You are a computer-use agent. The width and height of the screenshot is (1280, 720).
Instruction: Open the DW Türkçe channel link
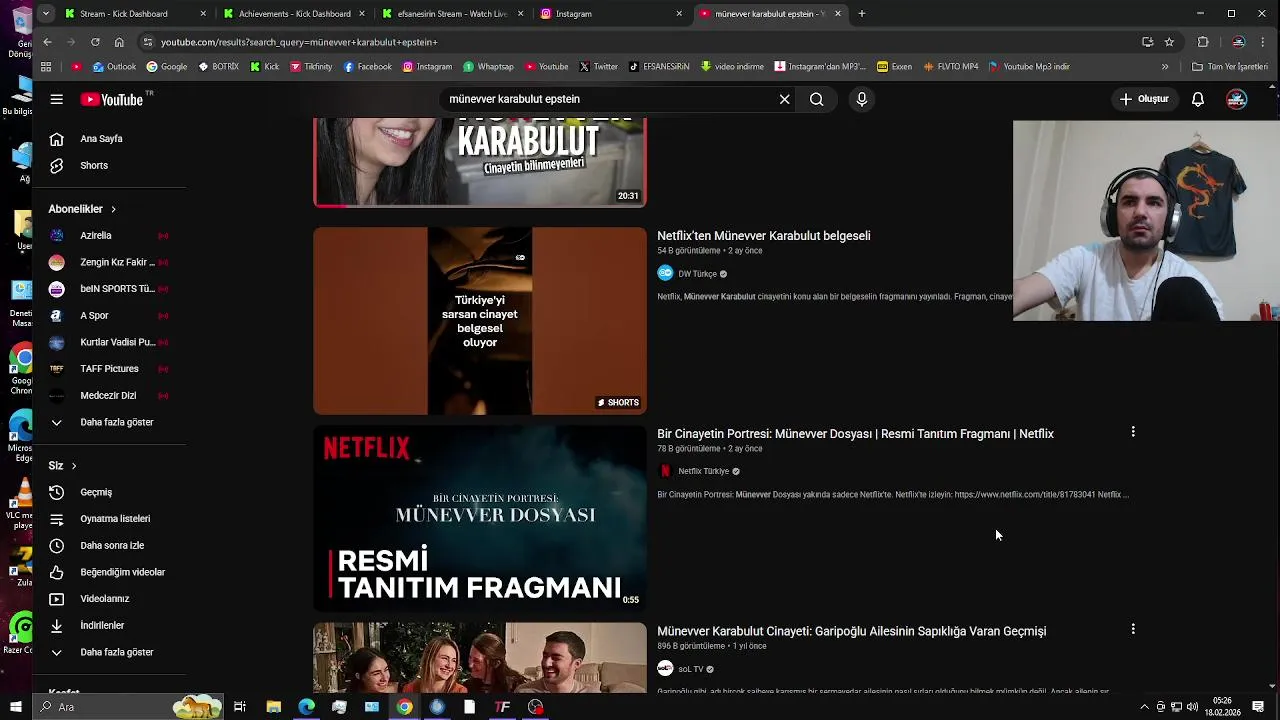pyautogui.click(x=697, y=274)
